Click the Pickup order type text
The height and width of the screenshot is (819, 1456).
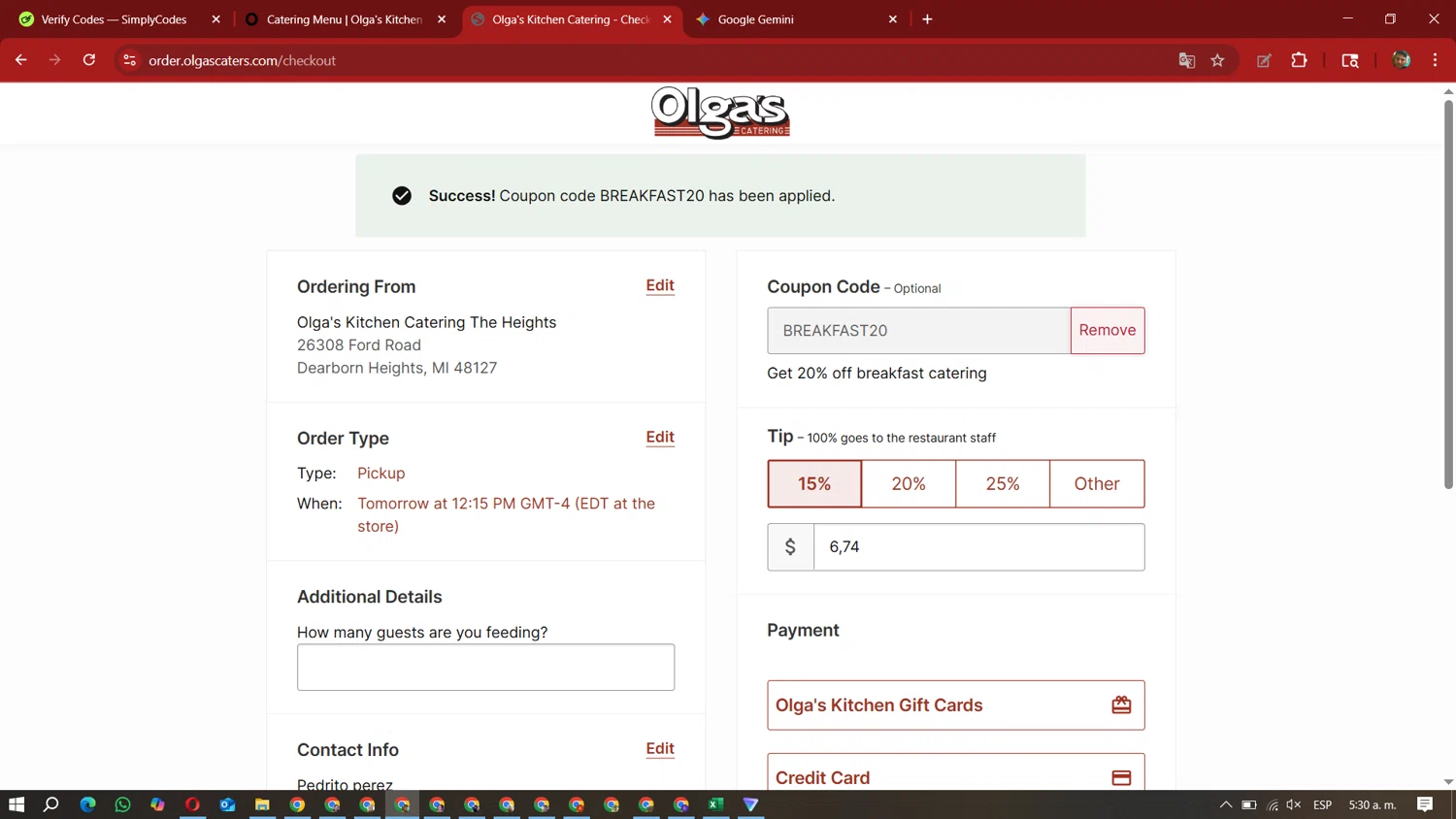381,473
